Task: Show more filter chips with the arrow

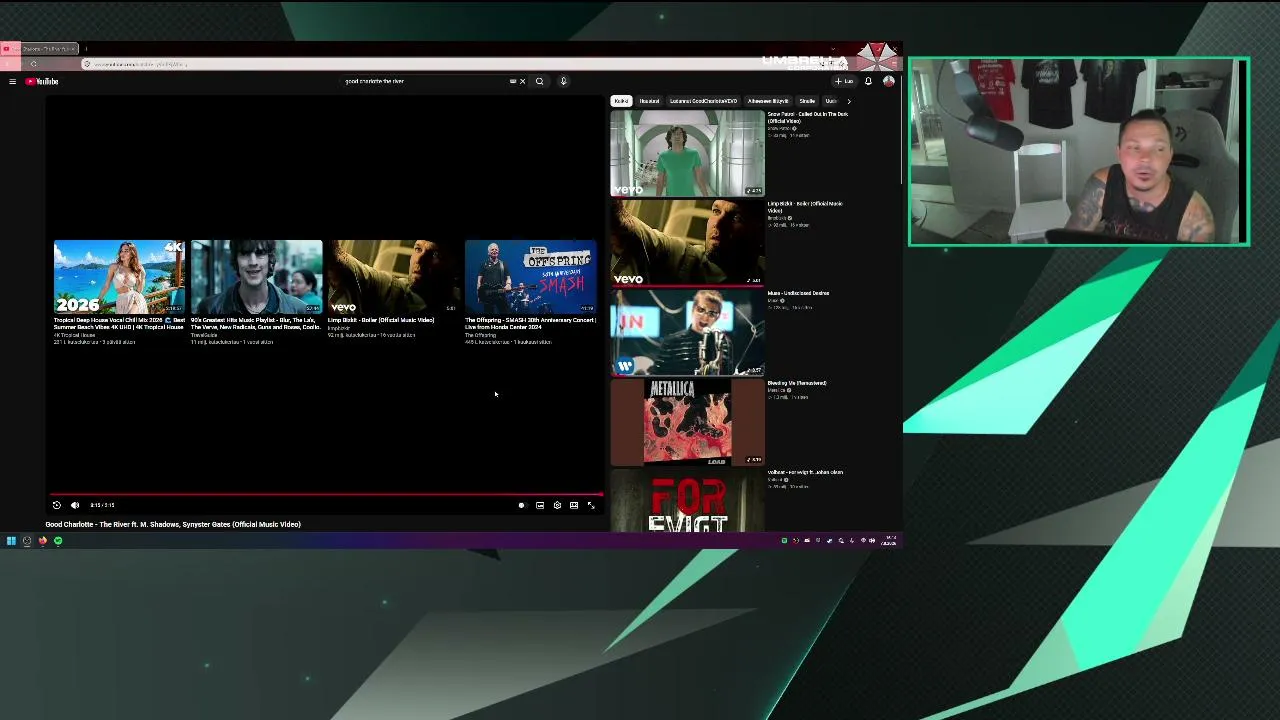Action: [x=849, y=101]
